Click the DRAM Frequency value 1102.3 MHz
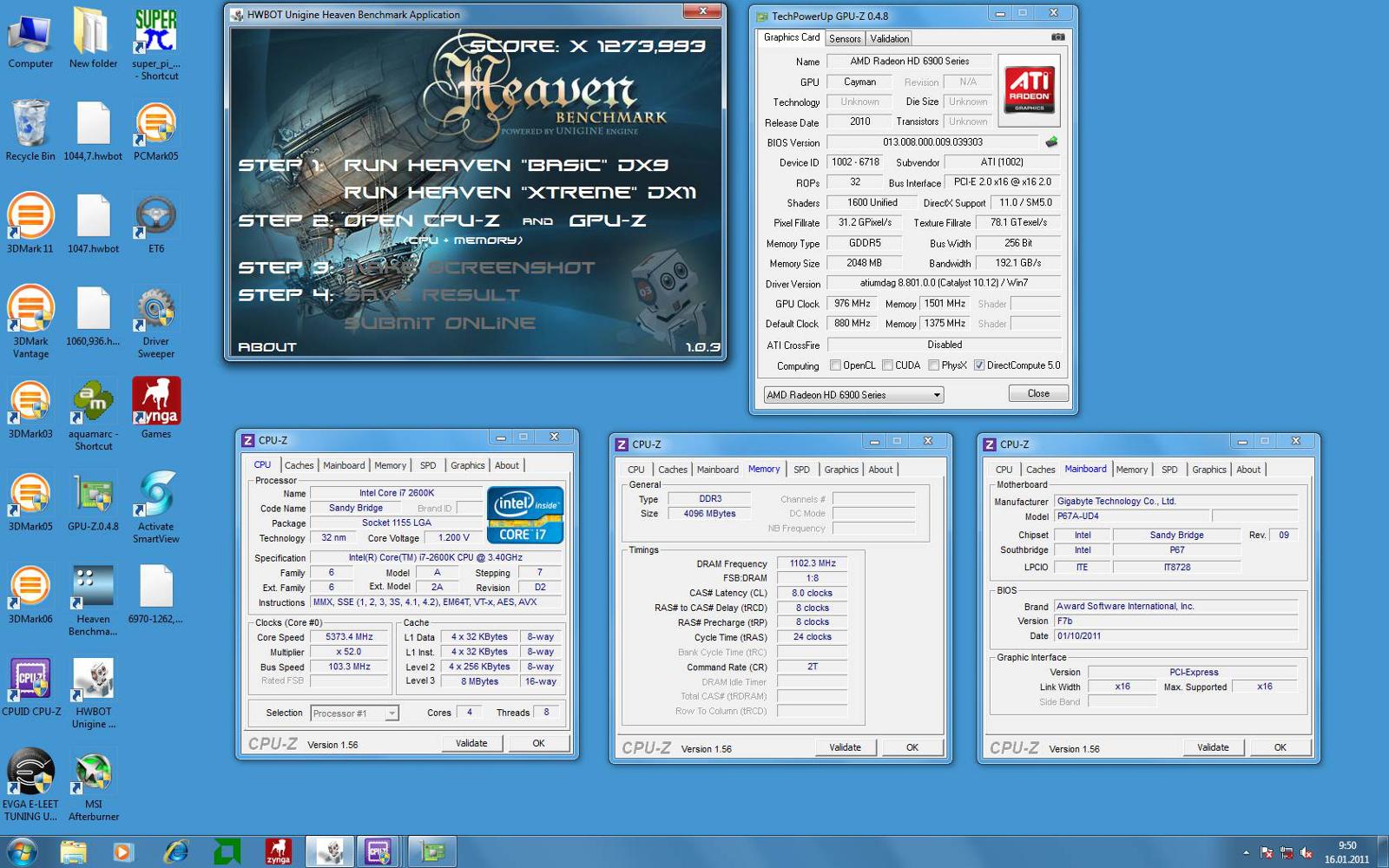The width and height of the screenshot is (1389, 868). [812, 563]
